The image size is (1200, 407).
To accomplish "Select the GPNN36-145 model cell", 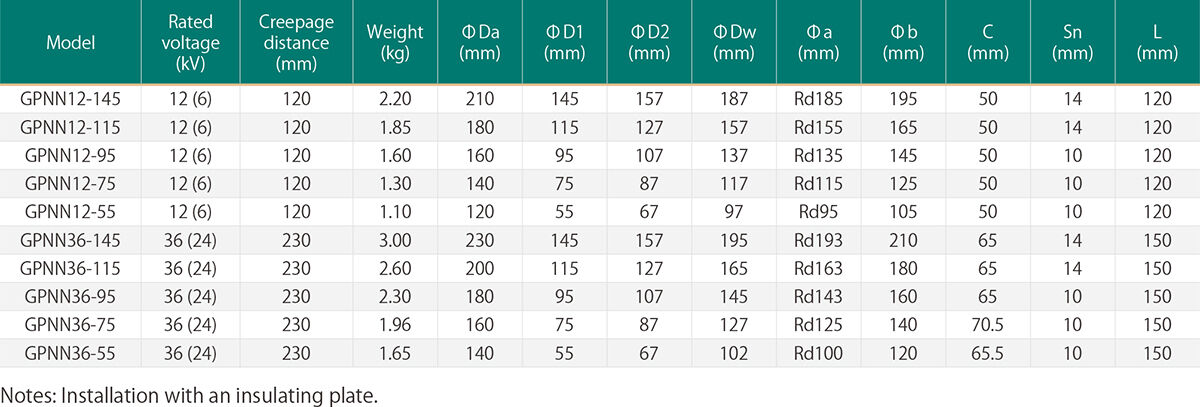I will click(70, 240).
